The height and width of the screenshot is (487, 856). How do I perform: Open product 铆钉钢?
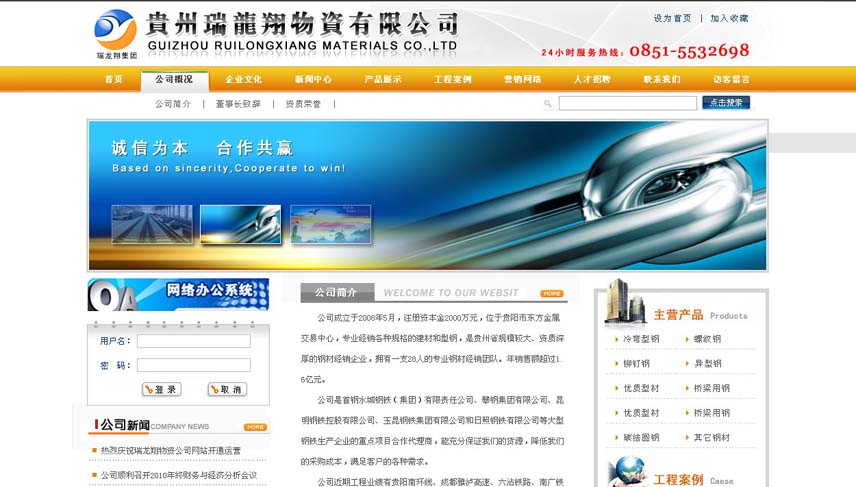point(637,364)
